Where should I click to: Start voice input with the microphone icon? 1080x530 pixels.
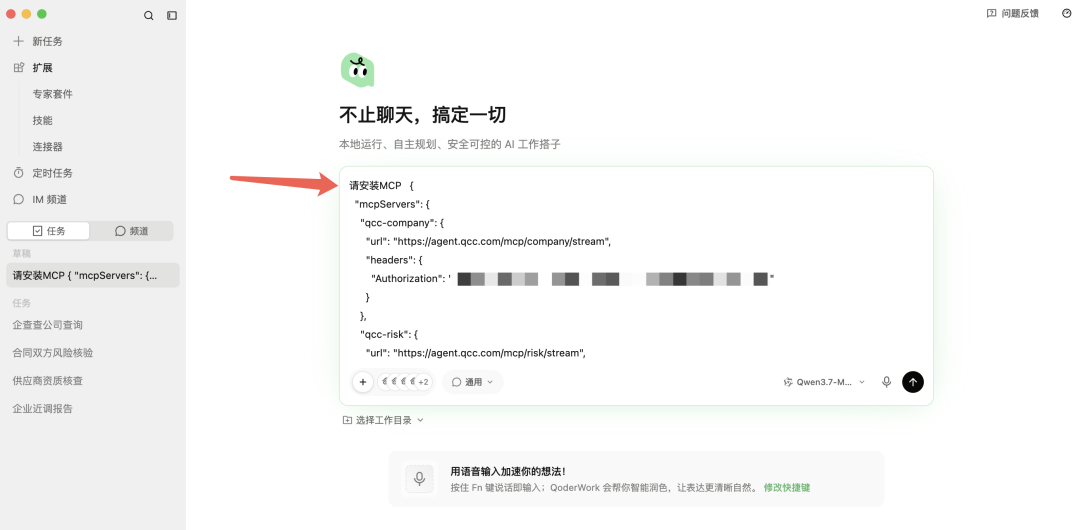pos(886,382)
